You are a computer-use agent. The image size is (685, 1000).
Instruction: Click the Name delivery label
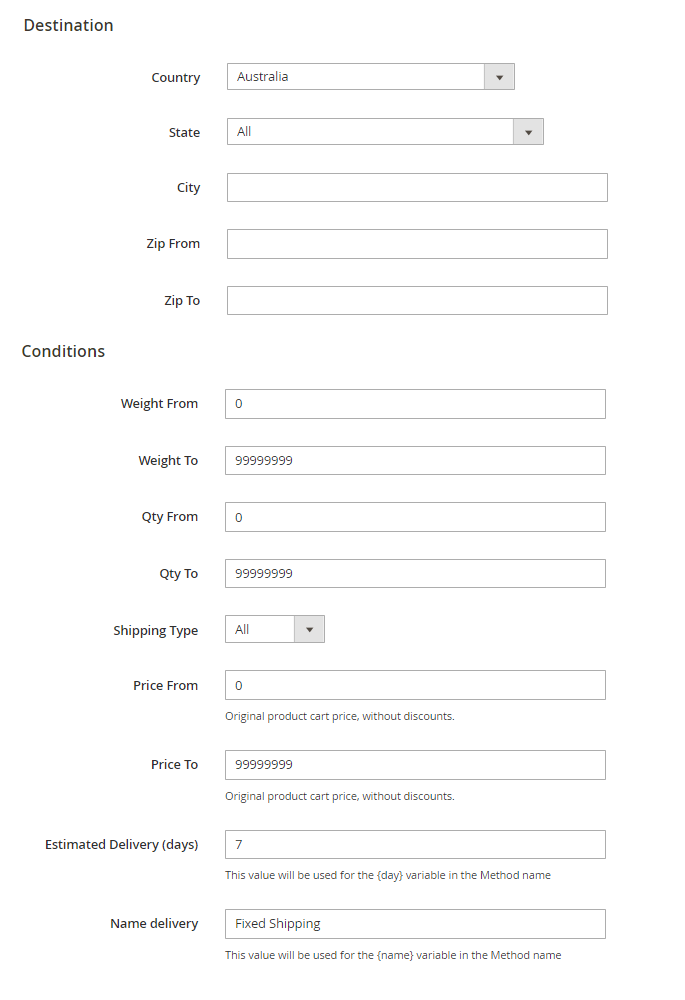154,924
